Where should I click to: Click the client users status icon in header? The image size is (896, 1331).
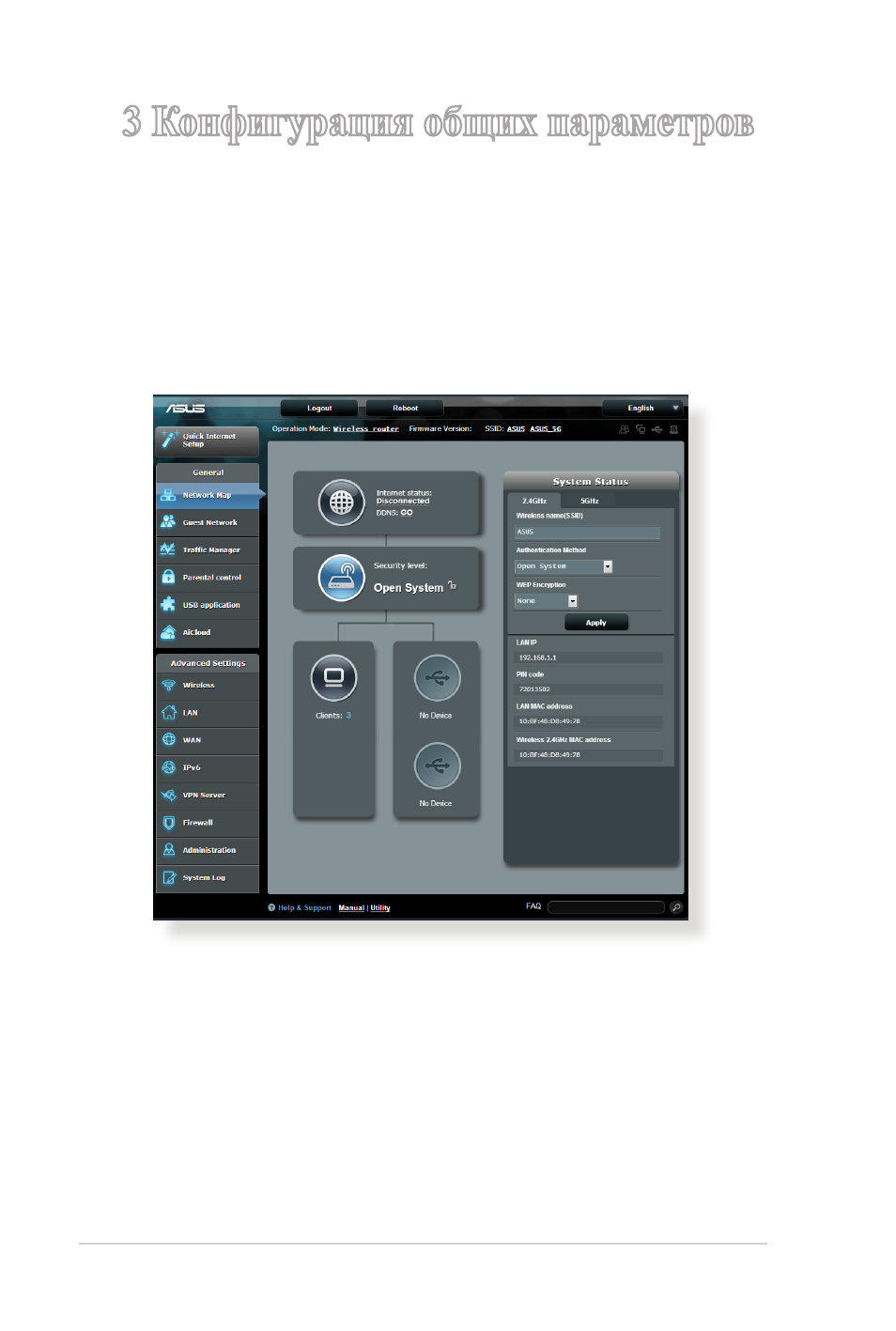(x=624, y=429)
